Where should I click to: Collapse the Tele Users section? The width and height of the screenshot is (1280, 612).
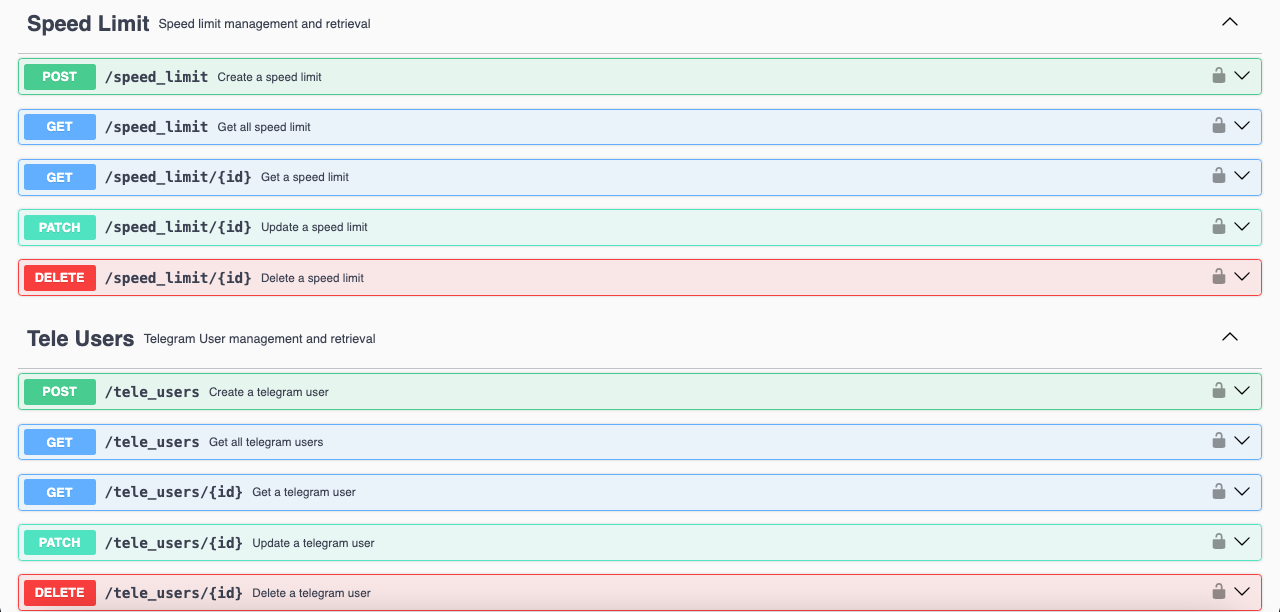click(x=1230, y=337)
